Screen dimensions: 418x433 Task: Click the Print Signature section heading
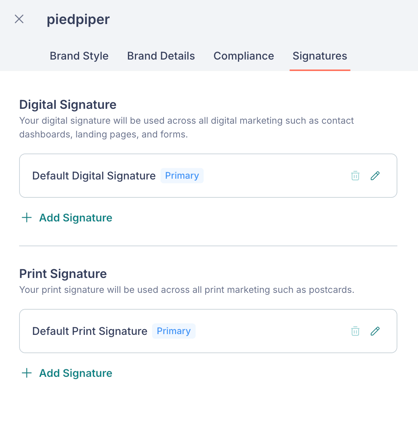click(63, 274)
